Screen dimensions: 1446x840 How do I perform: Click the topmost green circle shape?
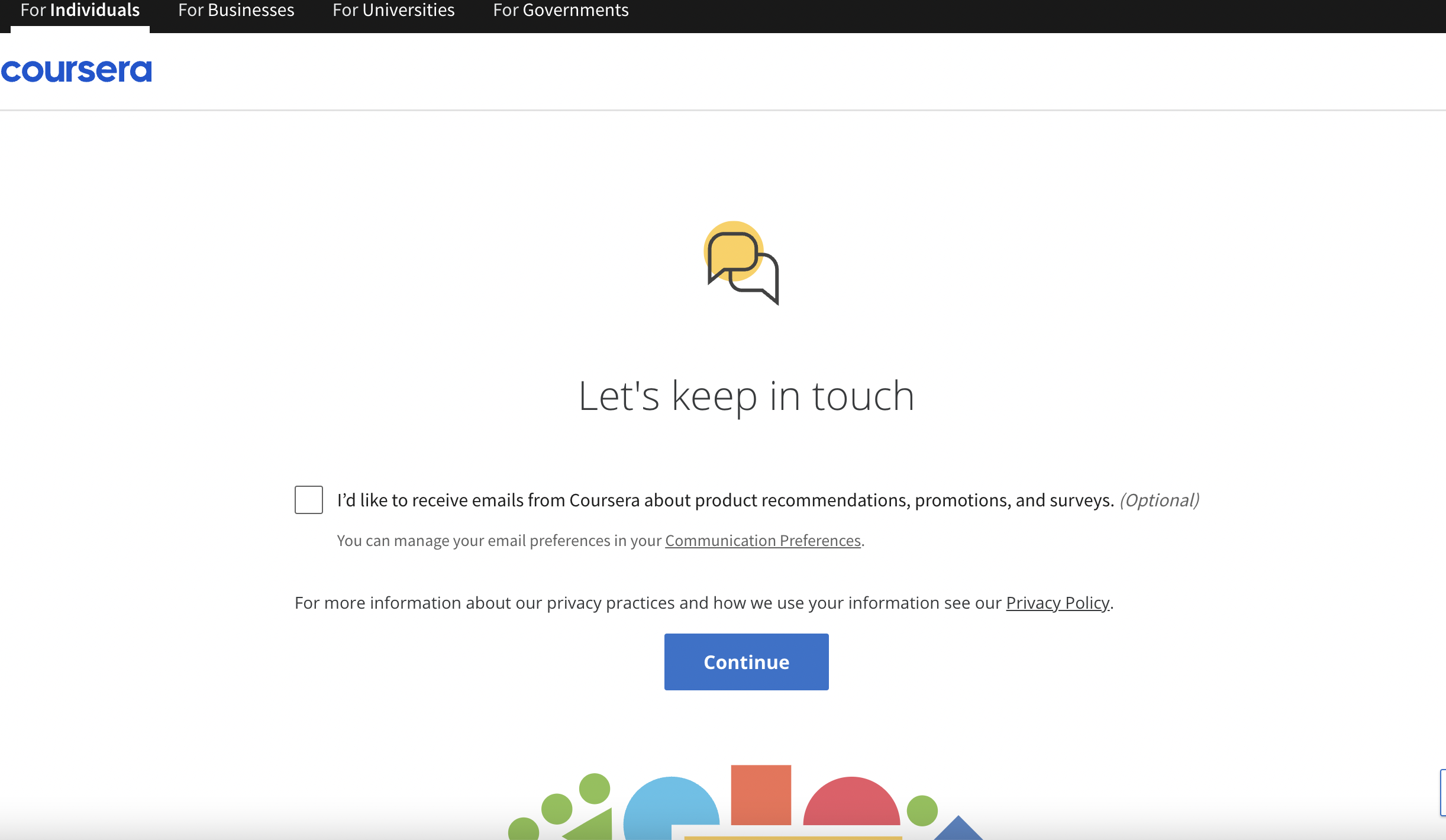(594, 788)
